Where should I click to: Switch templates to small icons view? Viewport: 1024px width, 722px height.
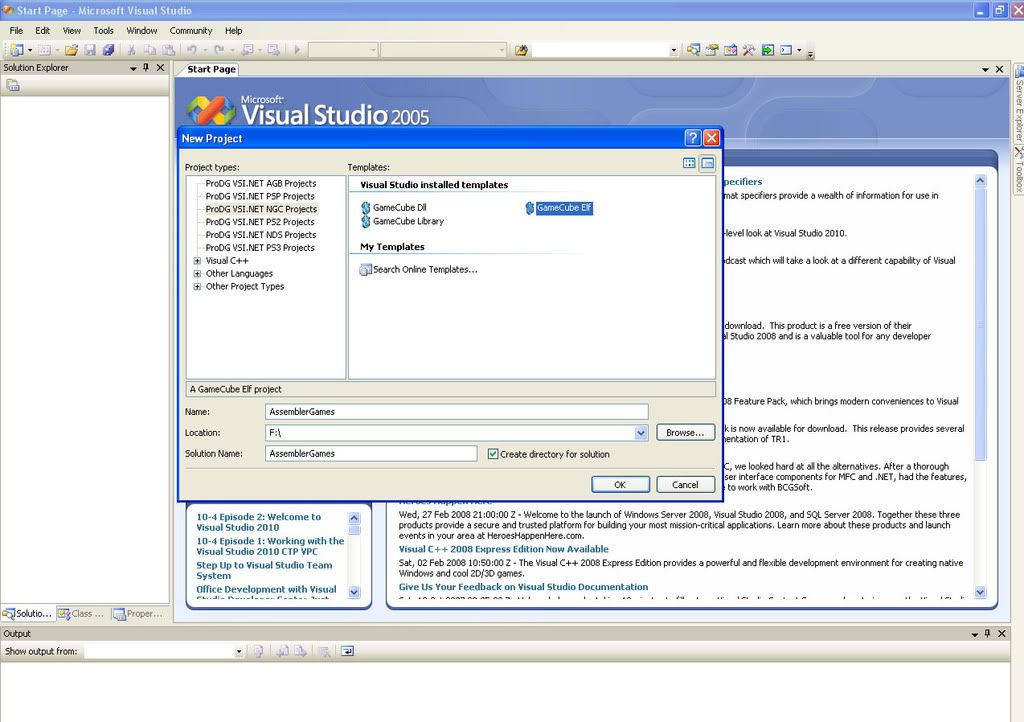707,163
